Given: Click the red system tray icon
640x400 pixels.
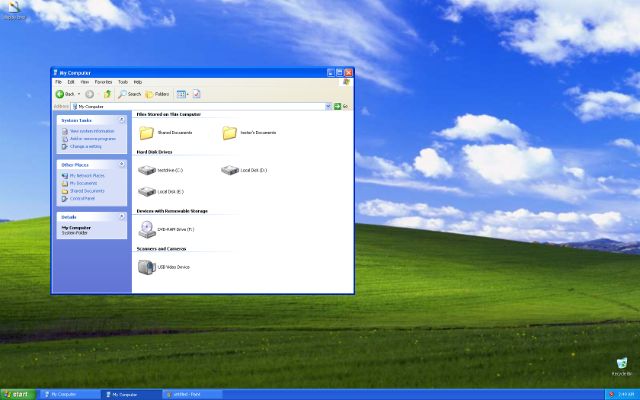Looking at the screenshot, I should coord(611,394).
